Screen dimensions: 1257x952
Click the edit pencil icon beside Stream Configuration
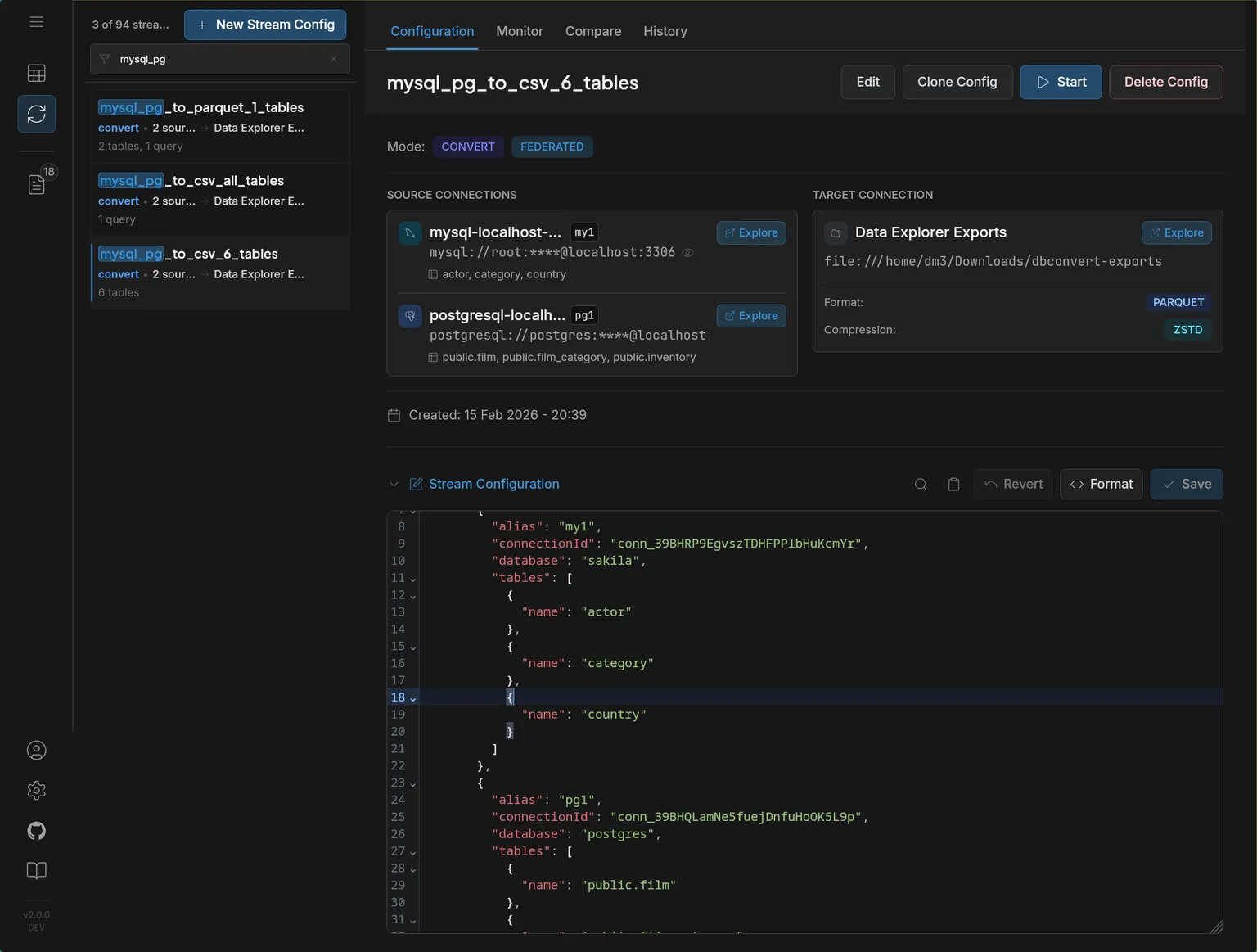pos(416,484)
